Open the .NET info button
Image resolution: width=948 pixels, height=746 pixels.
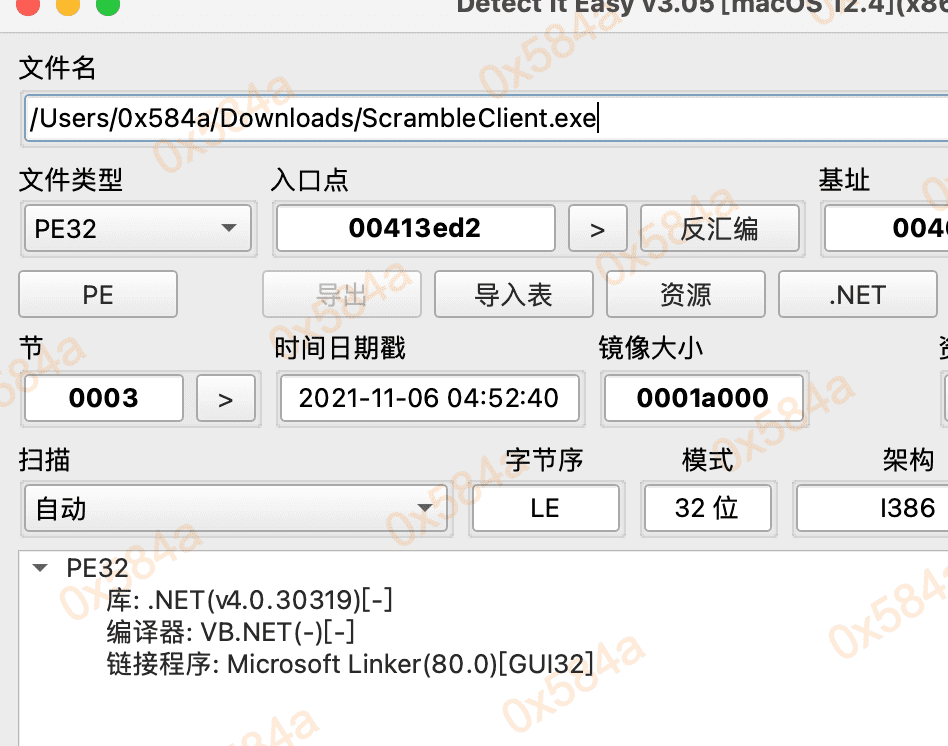(857, 295)
